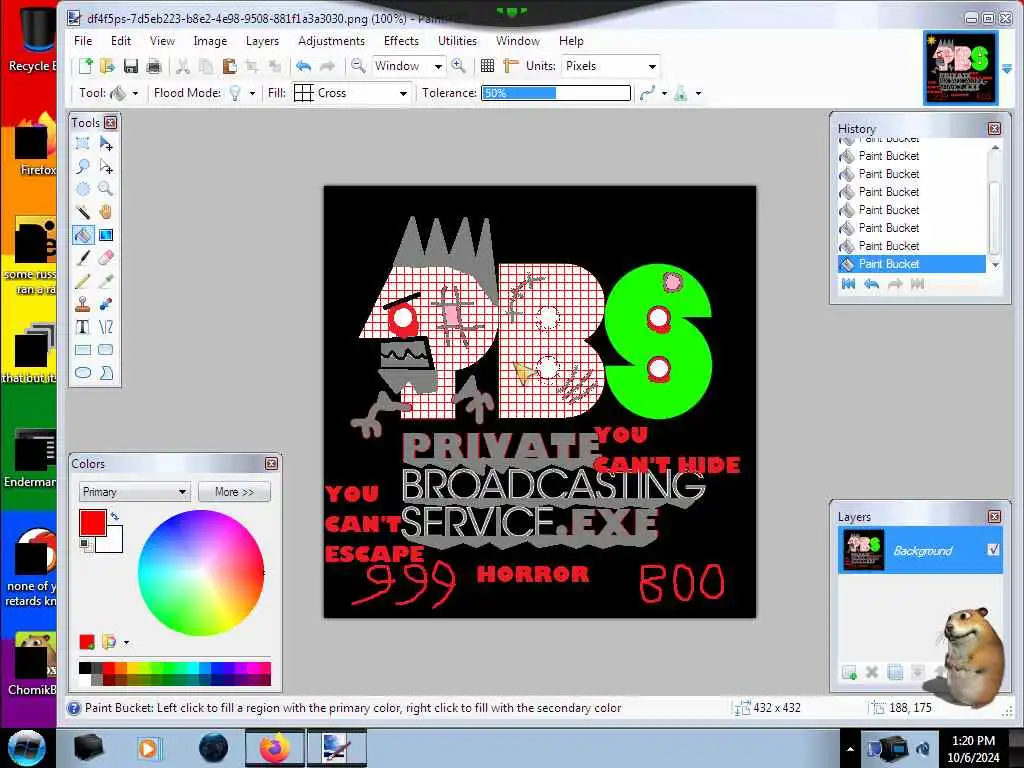Select the Eraser tool

coord(106,258)
